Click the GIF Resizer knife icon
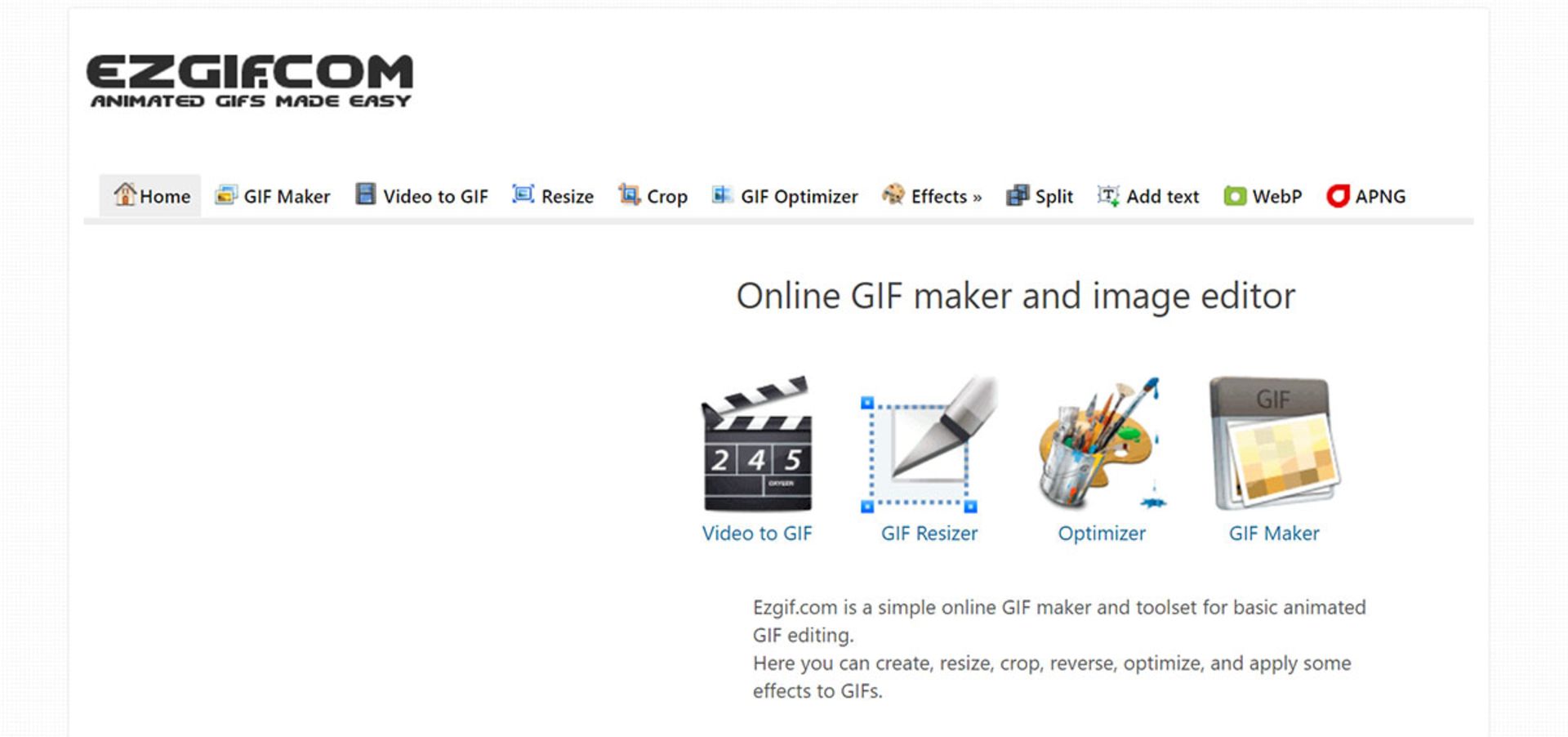1568x737 pixels. (929, 445)
